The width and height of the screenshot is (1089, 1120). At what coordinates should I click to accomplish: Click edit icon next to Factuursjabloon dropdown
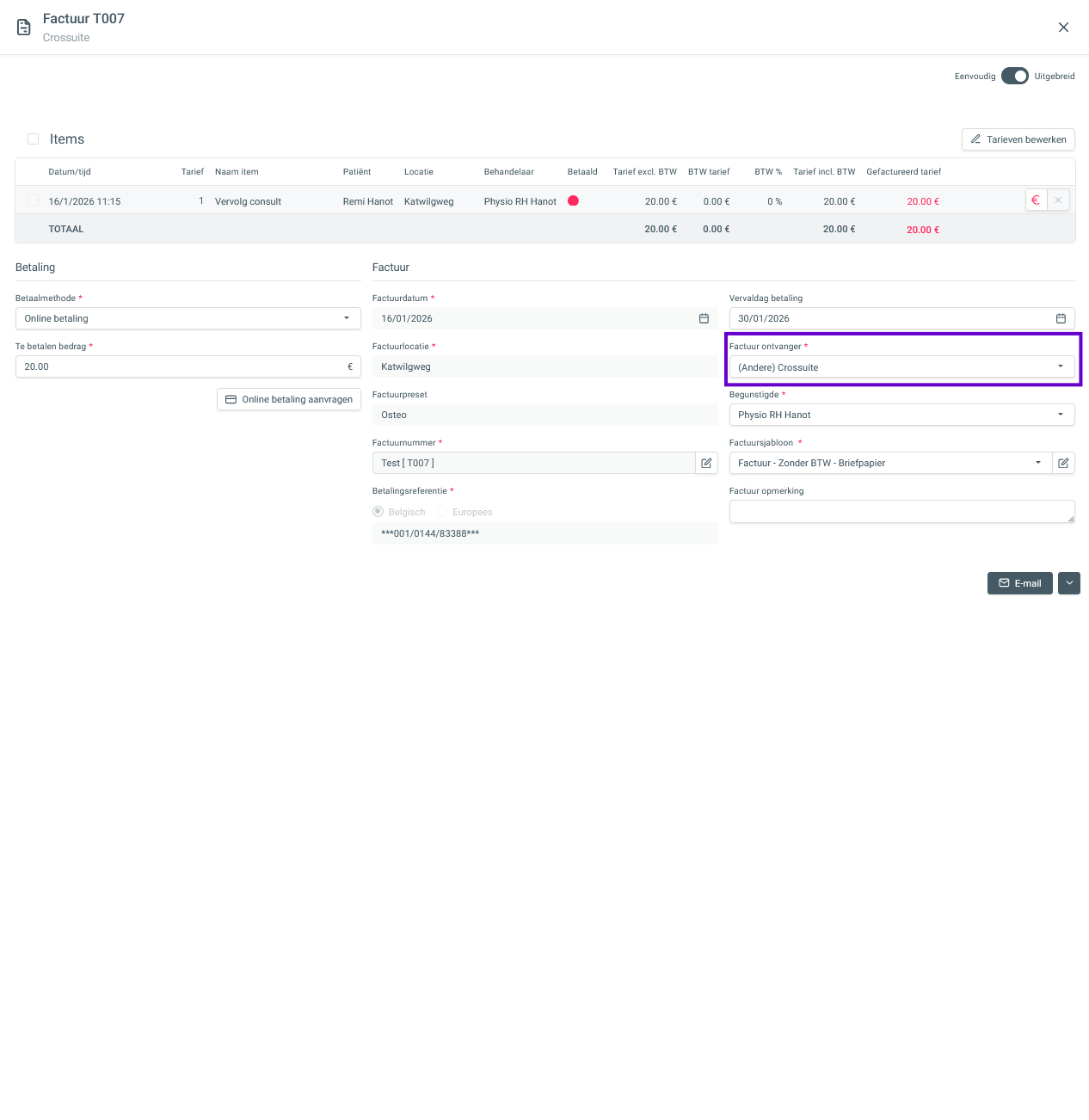[1063, 463]
